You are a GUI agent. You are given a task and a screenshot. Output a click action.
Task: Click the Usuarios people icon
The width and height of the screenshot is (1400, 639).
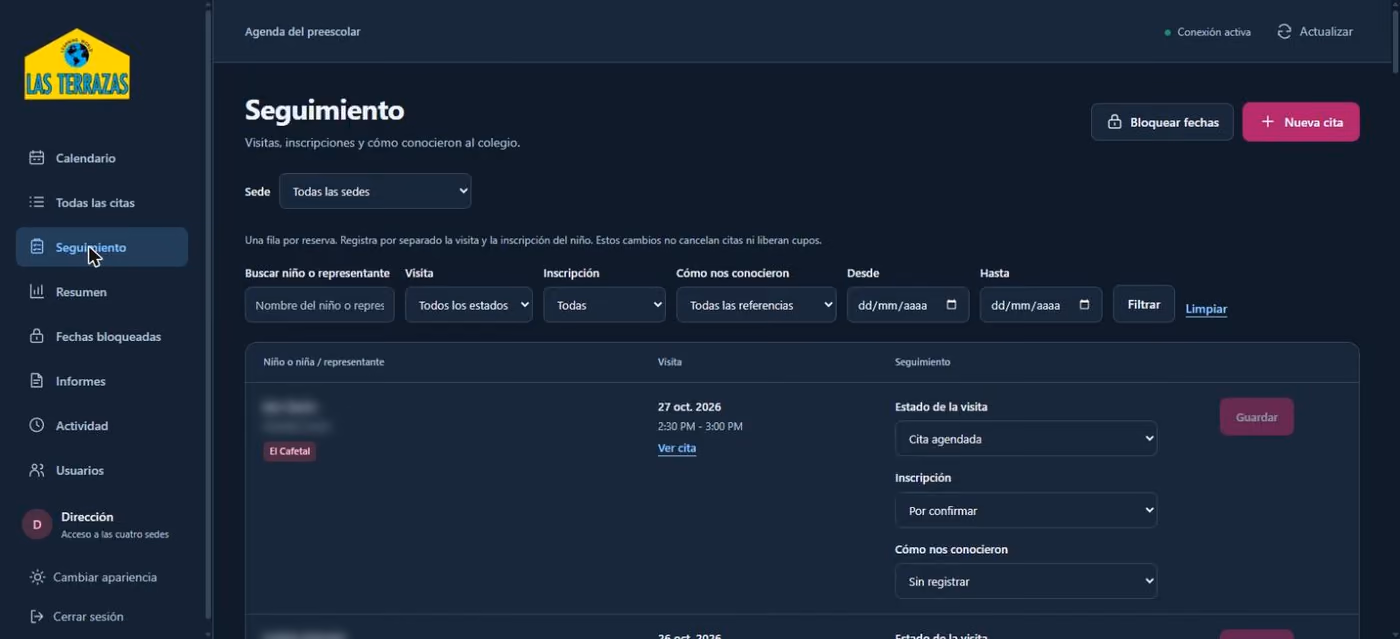[x=37, y=470]
